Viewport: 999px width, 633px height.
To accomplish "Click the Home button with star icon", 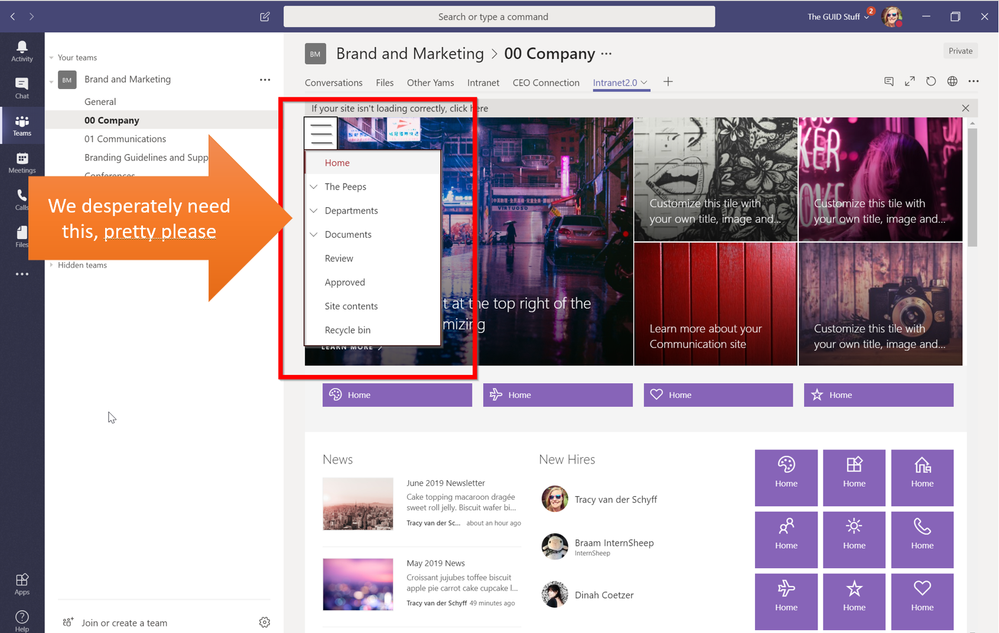I will [x=879, y=395].
